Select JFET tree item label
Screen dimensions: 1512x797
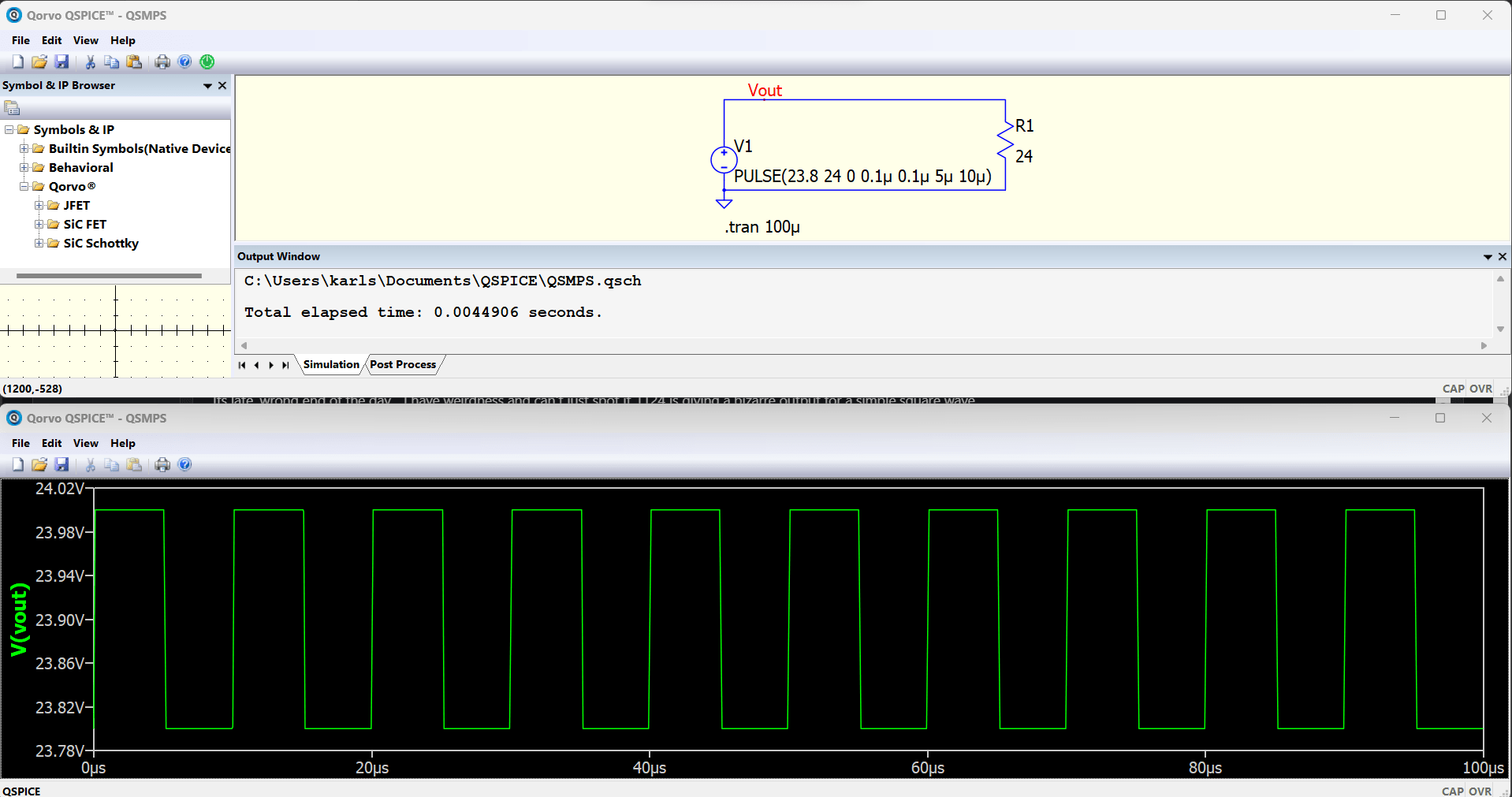[76, 205]
